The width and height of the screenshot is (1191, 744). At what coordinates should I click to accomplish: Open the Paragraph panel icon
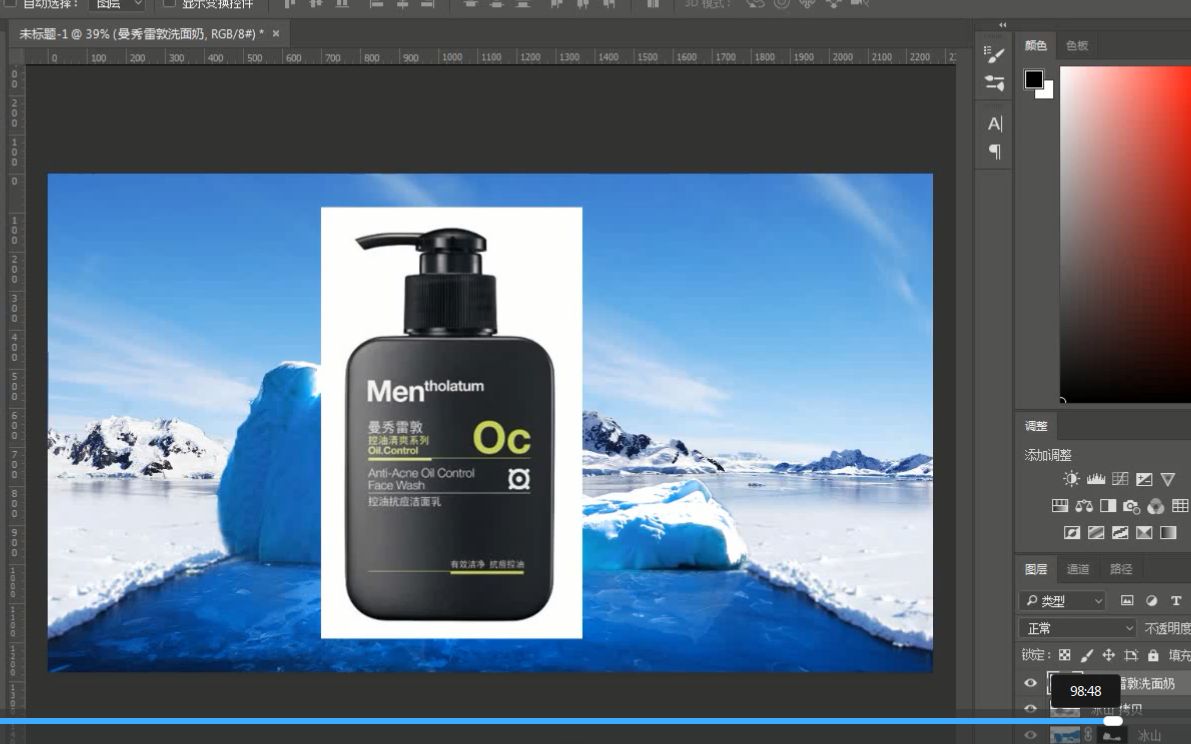pos(994,151)
